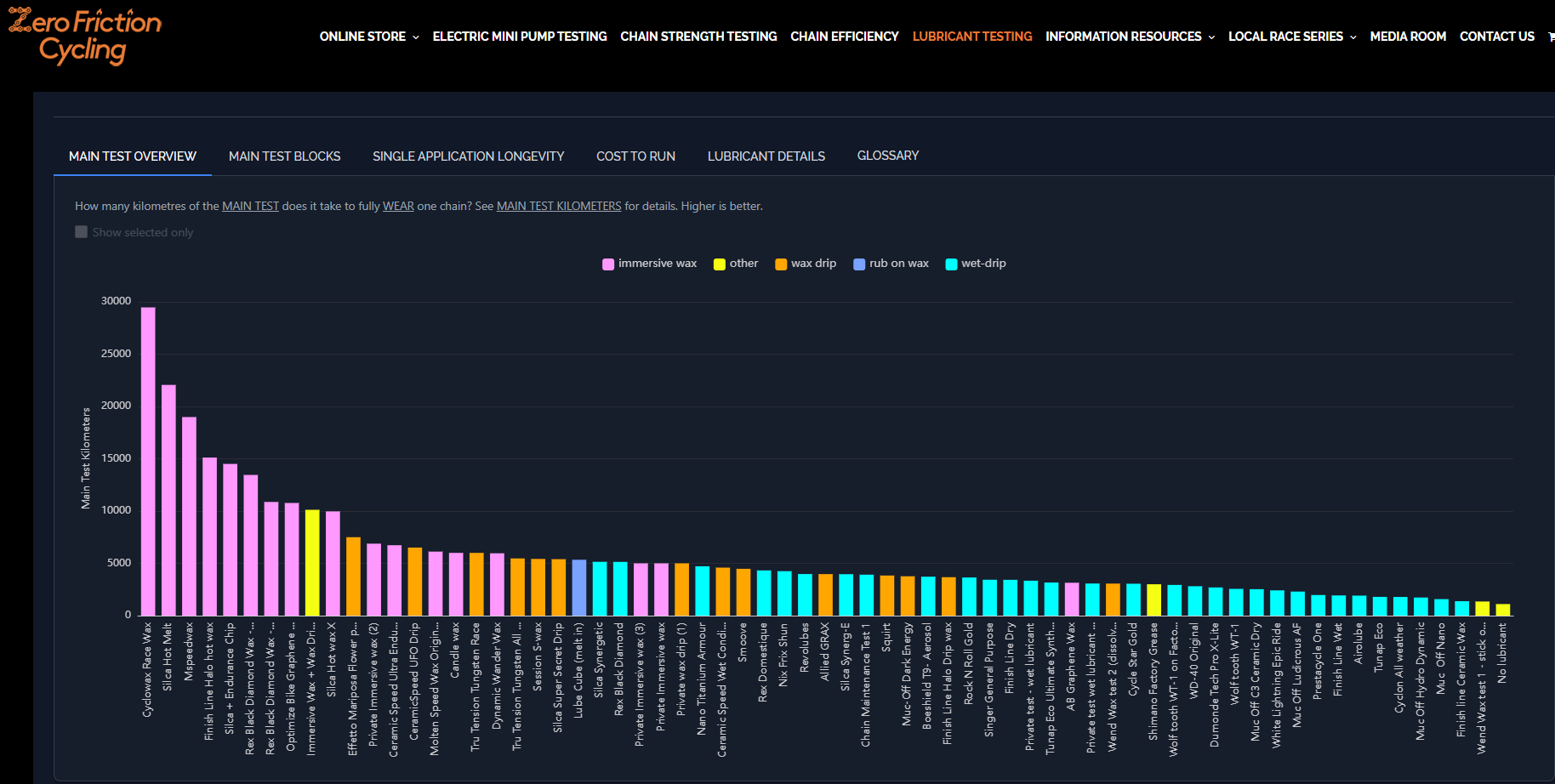The image size is (1555, 784).
Task: Click the Cyclon All weather bar
Action: [1400, 606]
